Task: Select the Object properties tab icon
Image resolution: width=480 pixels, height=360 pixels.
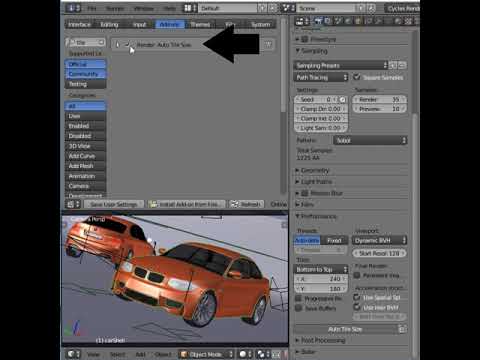Action: click(358, 21)
